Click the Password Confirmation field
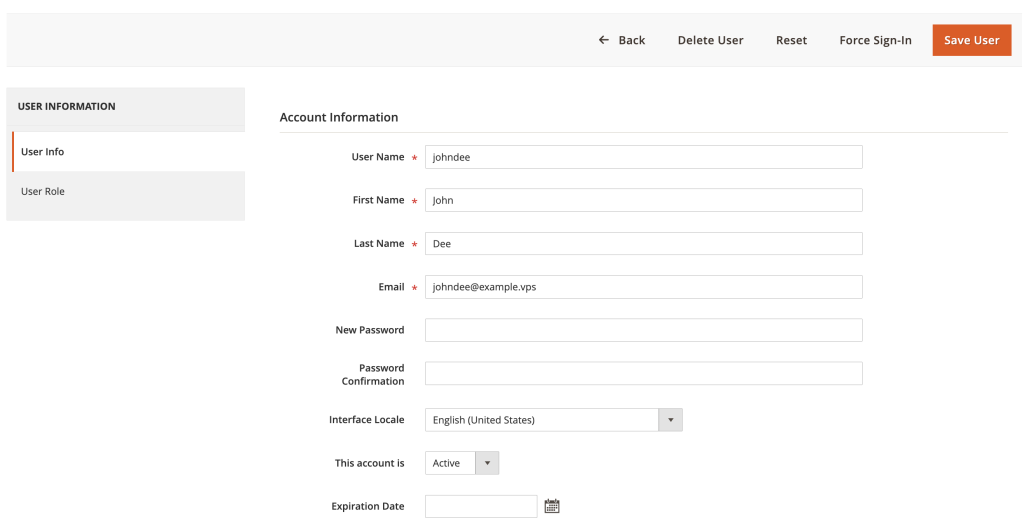1024x526 pixels. [x=643, y=374]
